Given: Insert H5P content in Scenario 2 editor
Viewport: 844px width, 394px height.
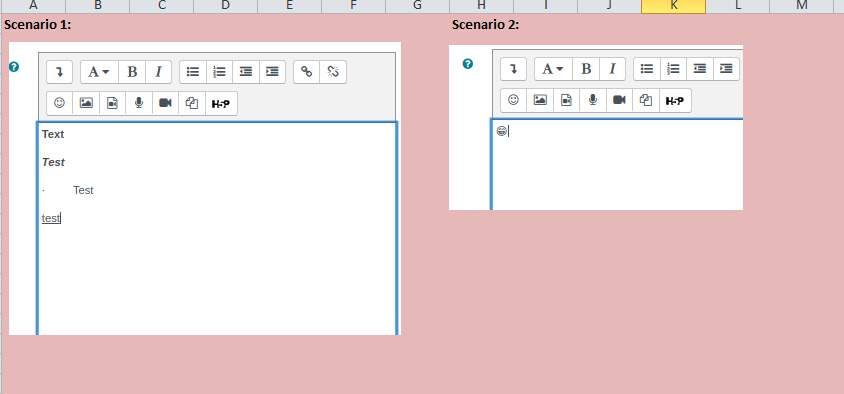Looking at the screenshot, I should click(675, 100).
